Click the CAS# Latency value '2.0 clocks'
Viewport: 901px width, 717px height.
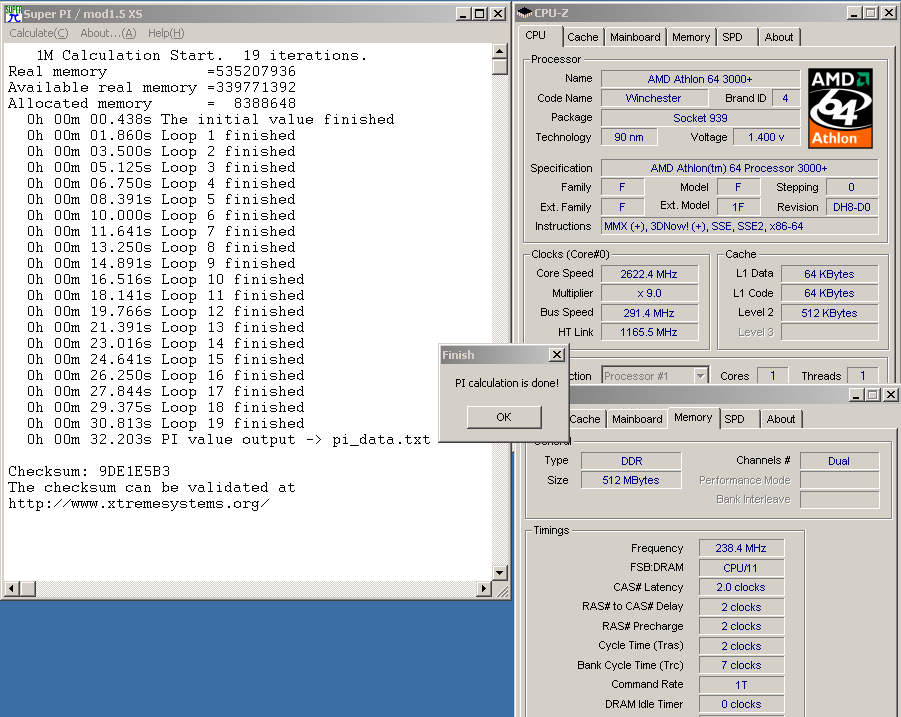coord(741,588)
